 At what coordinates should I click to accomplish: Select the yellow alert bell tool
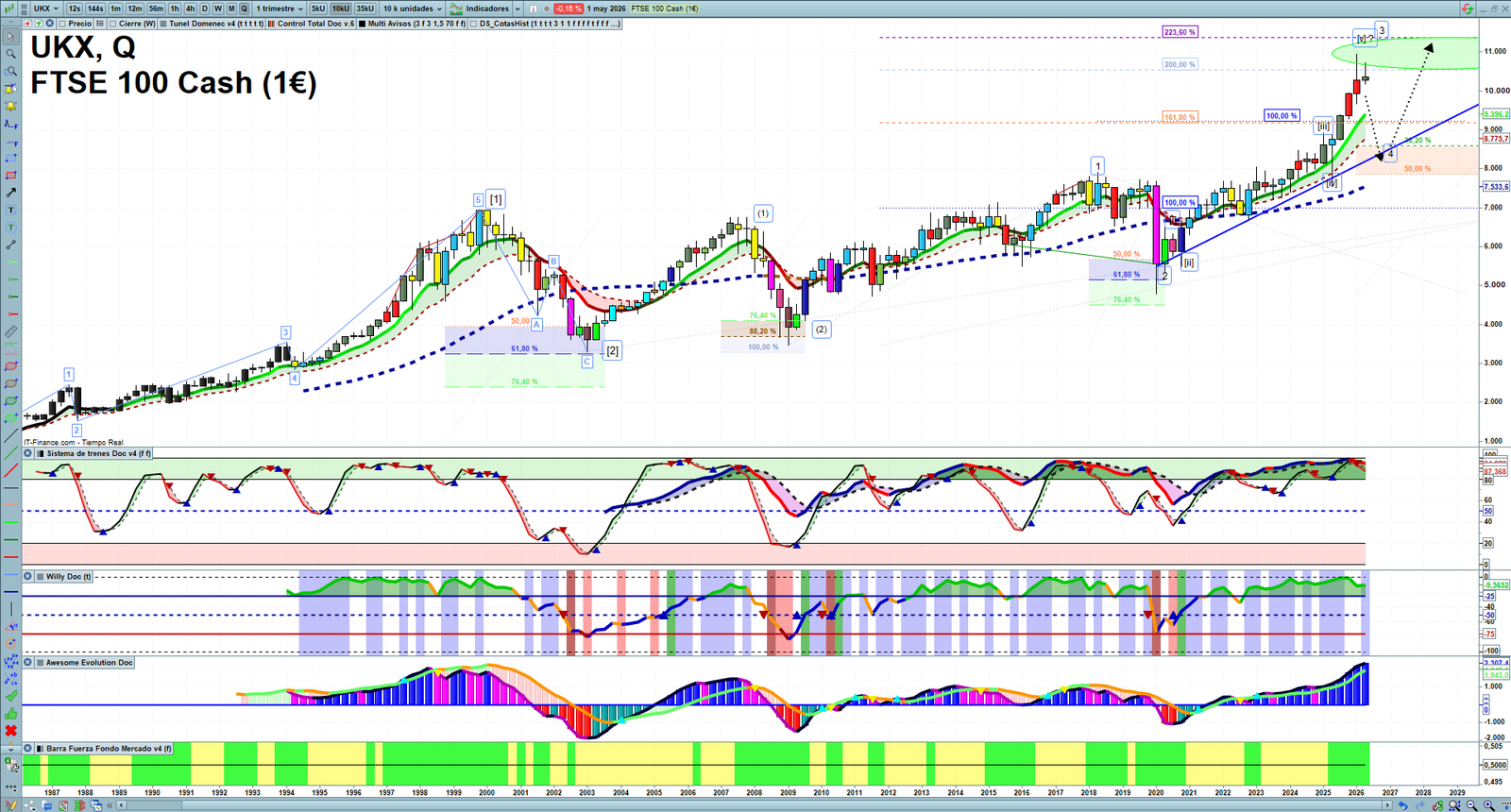pyautogui.click(x=10, y=107)
